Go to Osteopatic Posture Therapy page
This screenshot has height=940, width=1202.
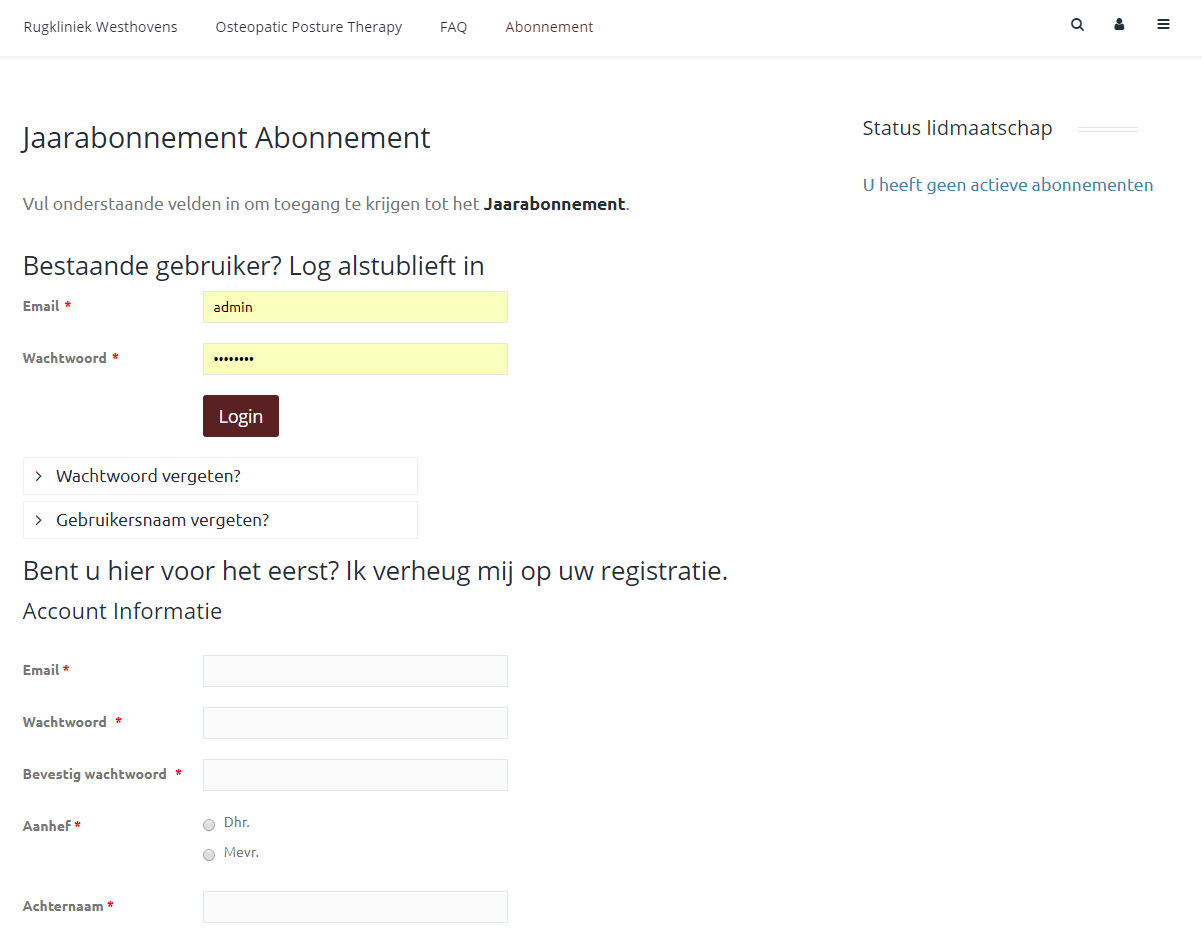click(308, 27)
